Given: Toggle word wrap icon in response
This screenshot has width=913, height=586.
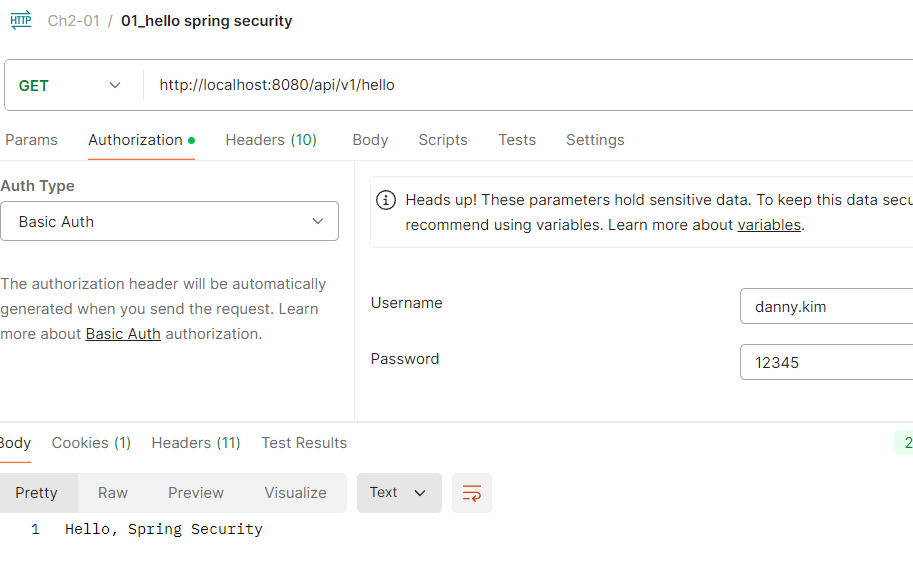Looking at the screenshot, I should 472,493.
